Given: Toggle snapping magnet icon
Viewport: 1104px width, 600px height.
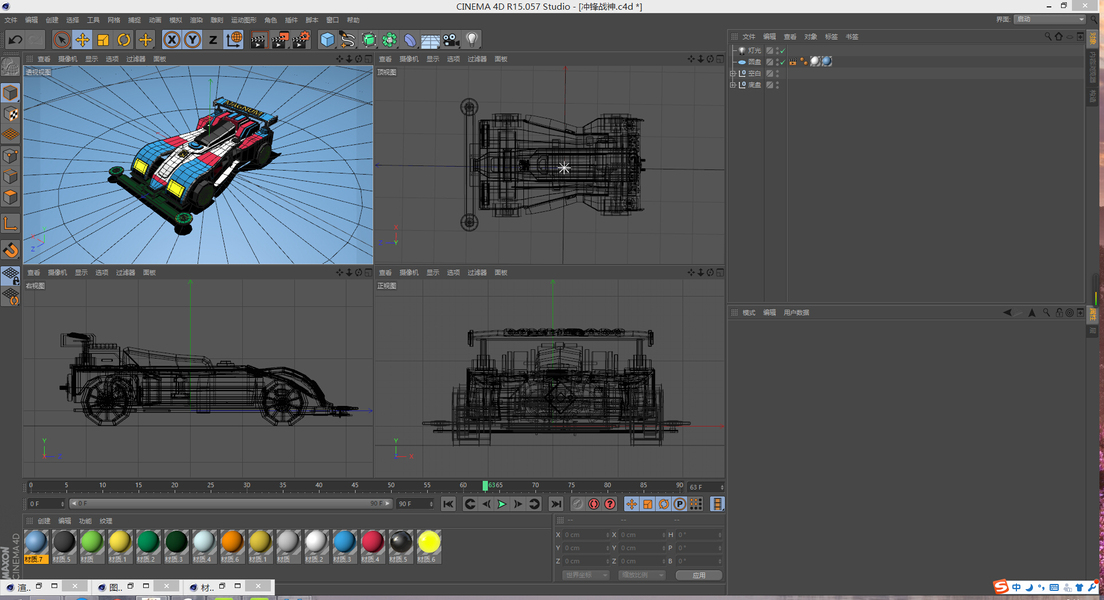Looking at the screenshot, I should point(11,250).
